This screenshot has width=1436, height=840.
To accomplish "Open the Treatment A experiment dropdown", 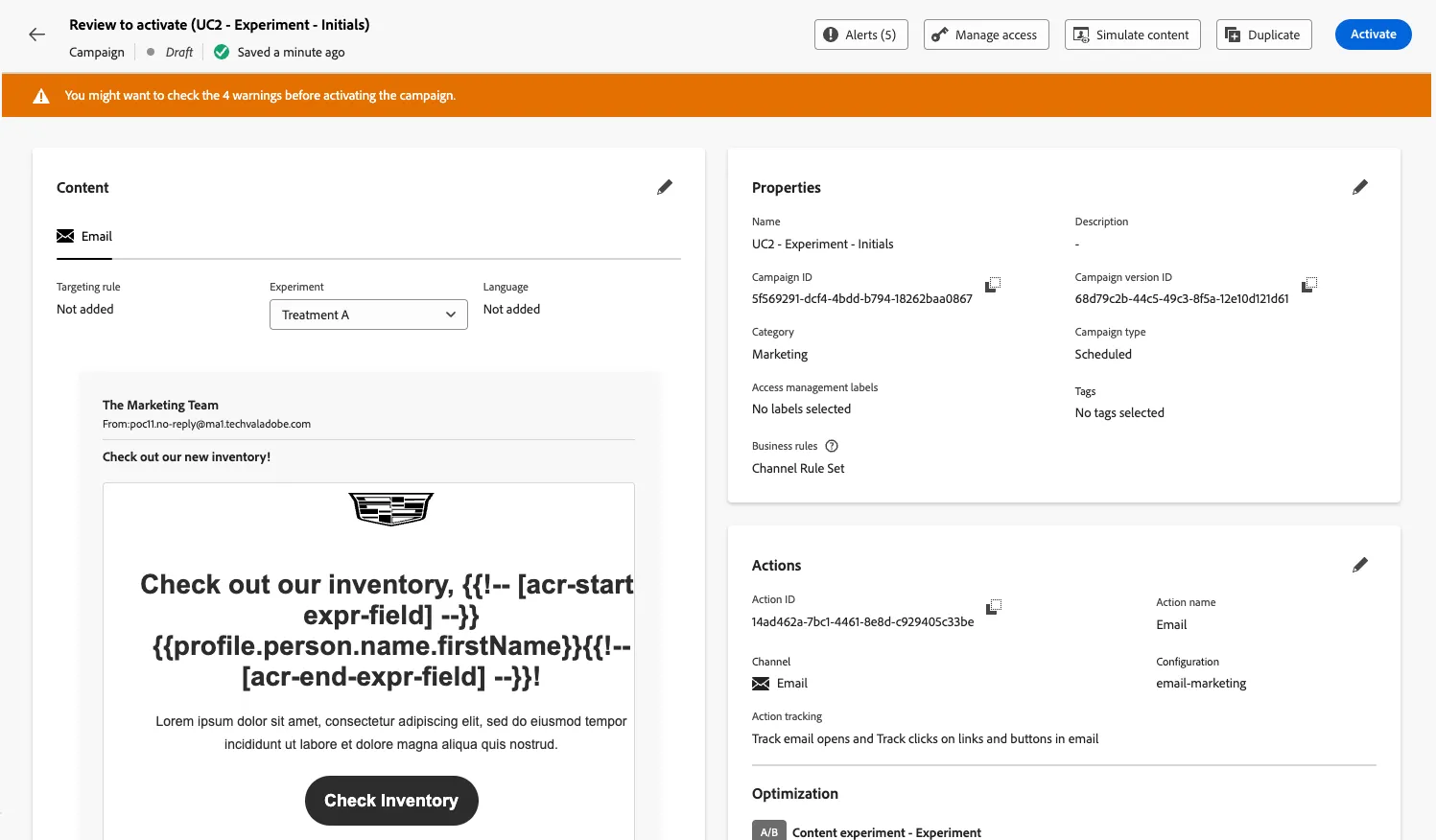I will tap(368, 315).
